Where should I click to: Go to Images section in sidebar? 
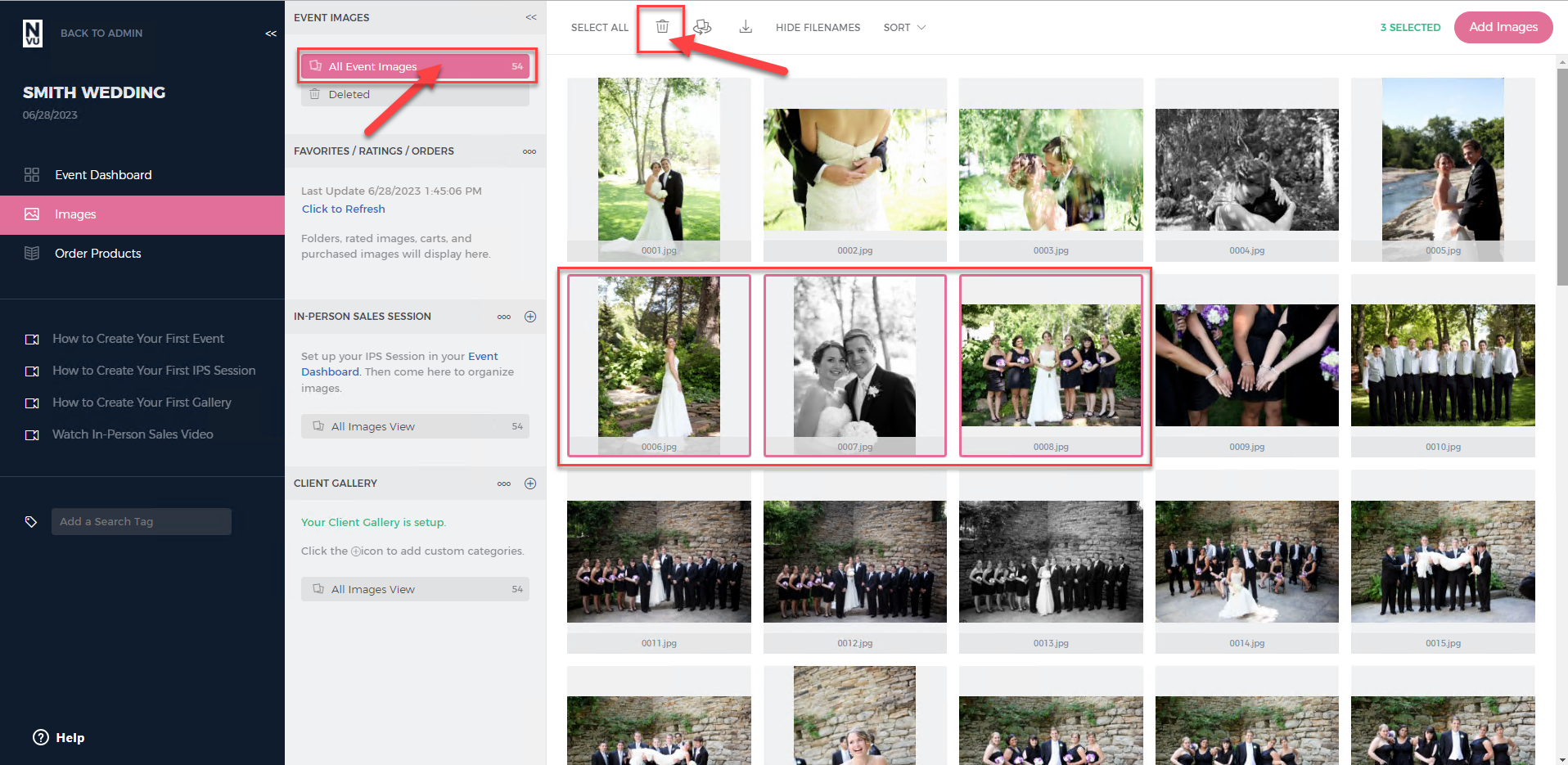click(142, 214)
